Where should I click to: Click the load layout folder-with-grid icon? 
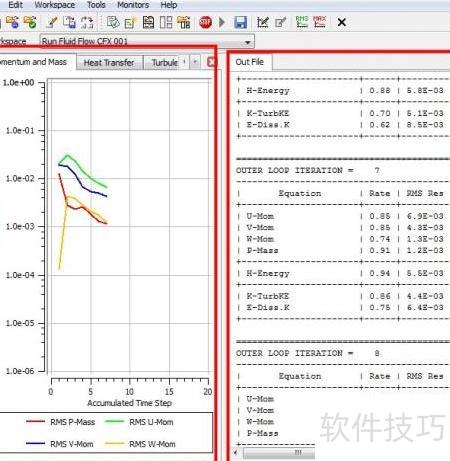coord(183,22)
